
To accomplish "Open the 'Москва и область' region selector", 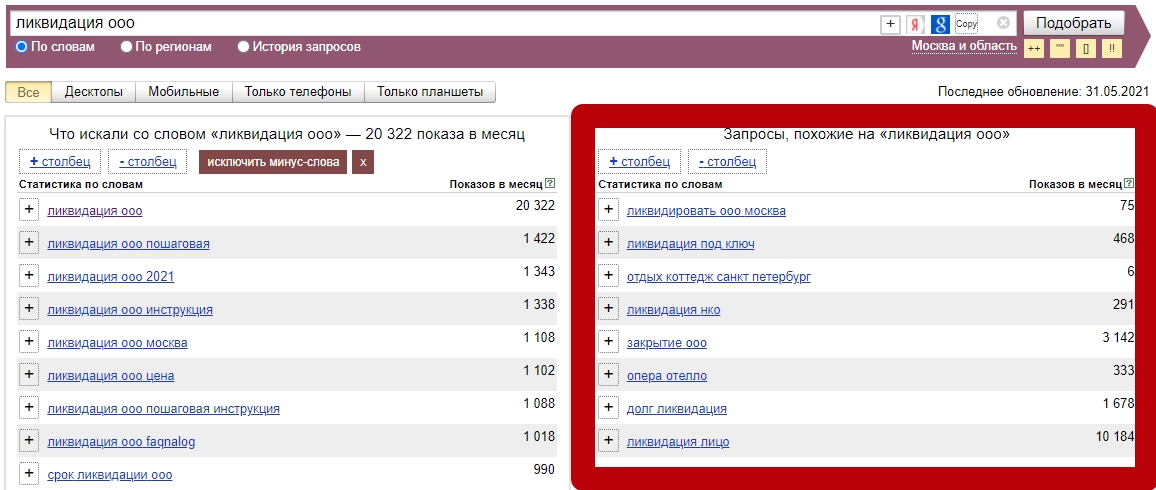I will point(963,47).
